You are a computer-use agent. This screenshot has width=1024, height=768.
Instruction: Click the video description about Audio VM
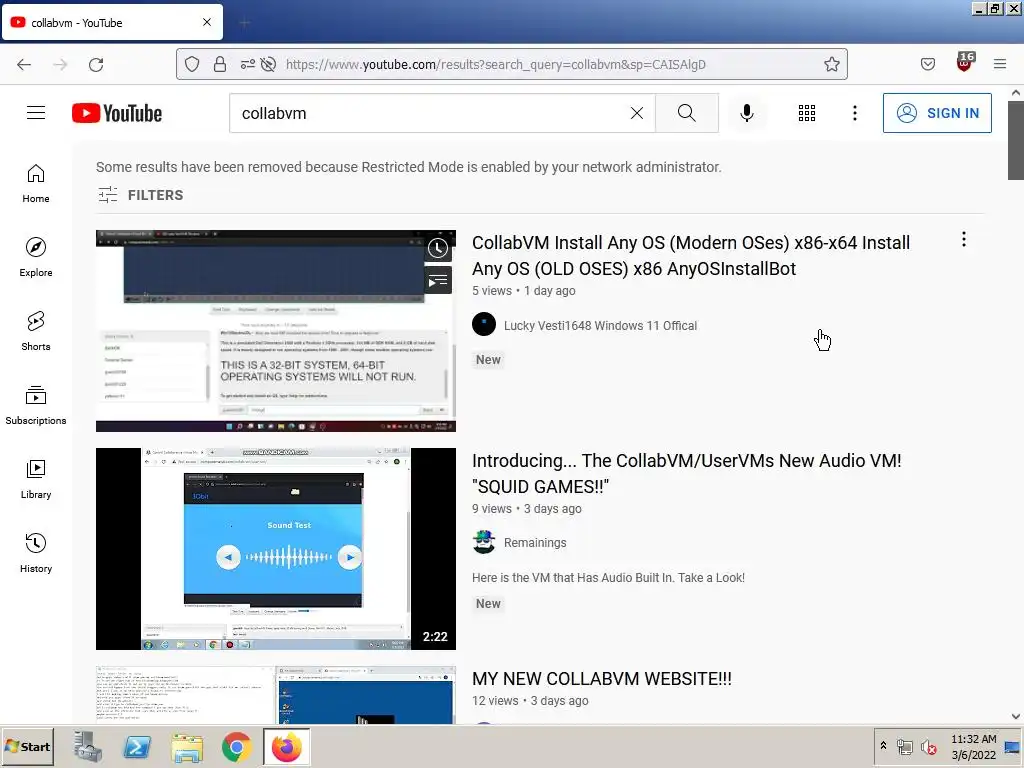tap(608, 577)
